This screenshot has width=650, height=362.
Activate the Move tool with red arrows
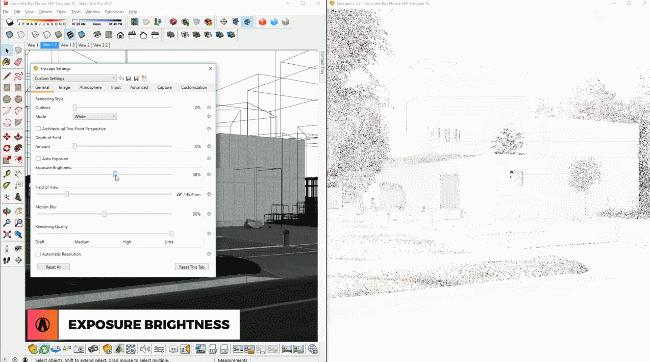click(x=7, y=136)
